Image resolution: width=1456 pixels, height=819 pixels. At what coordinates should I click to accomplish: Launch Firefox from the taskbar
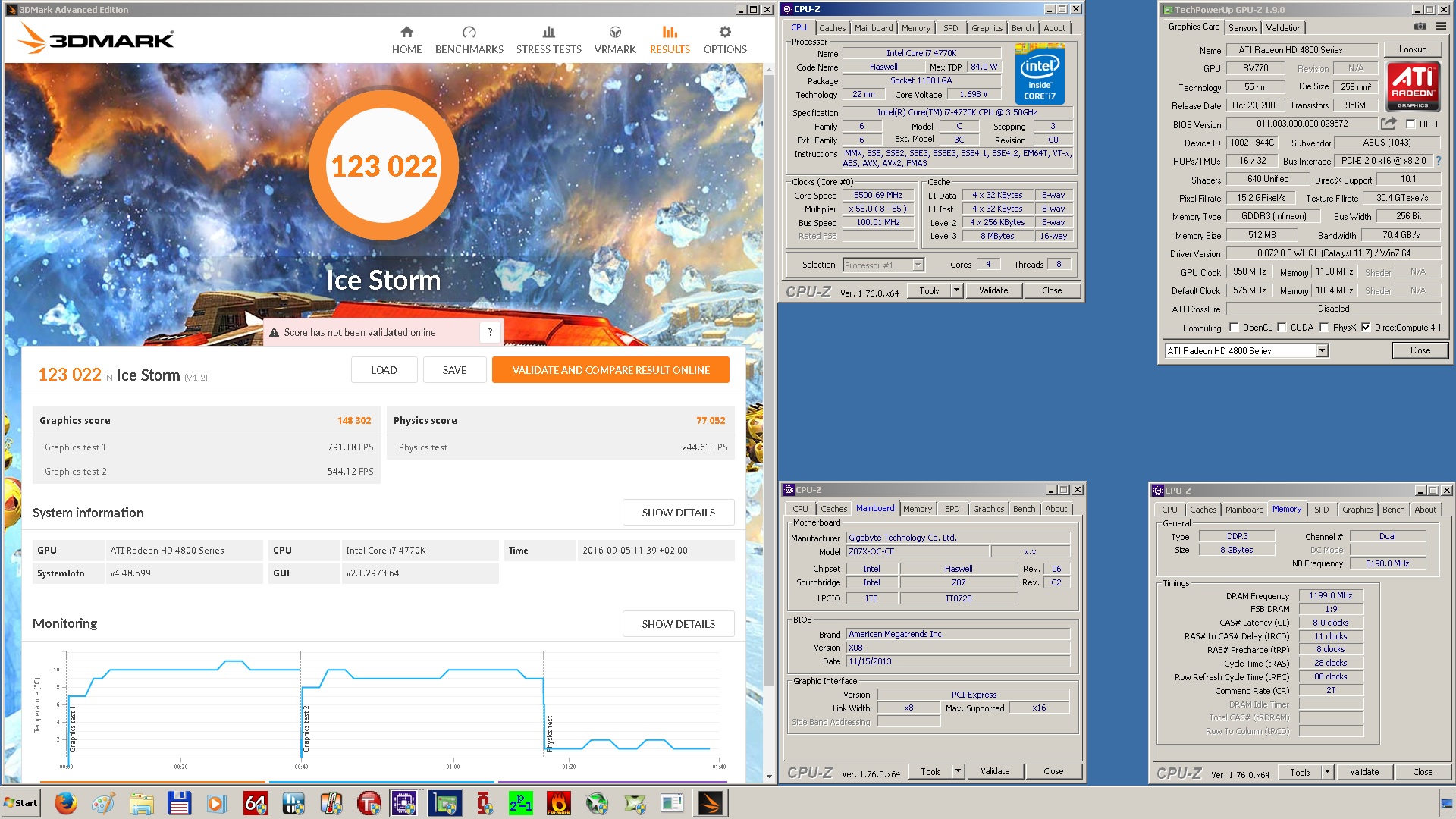(x=66, y=803)
